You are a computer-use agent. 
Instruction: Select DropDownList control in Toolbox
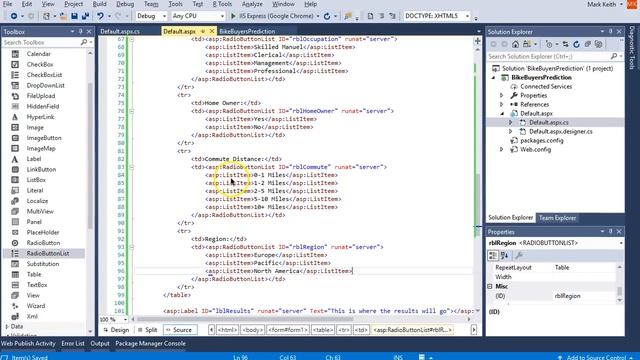point(45,85)
